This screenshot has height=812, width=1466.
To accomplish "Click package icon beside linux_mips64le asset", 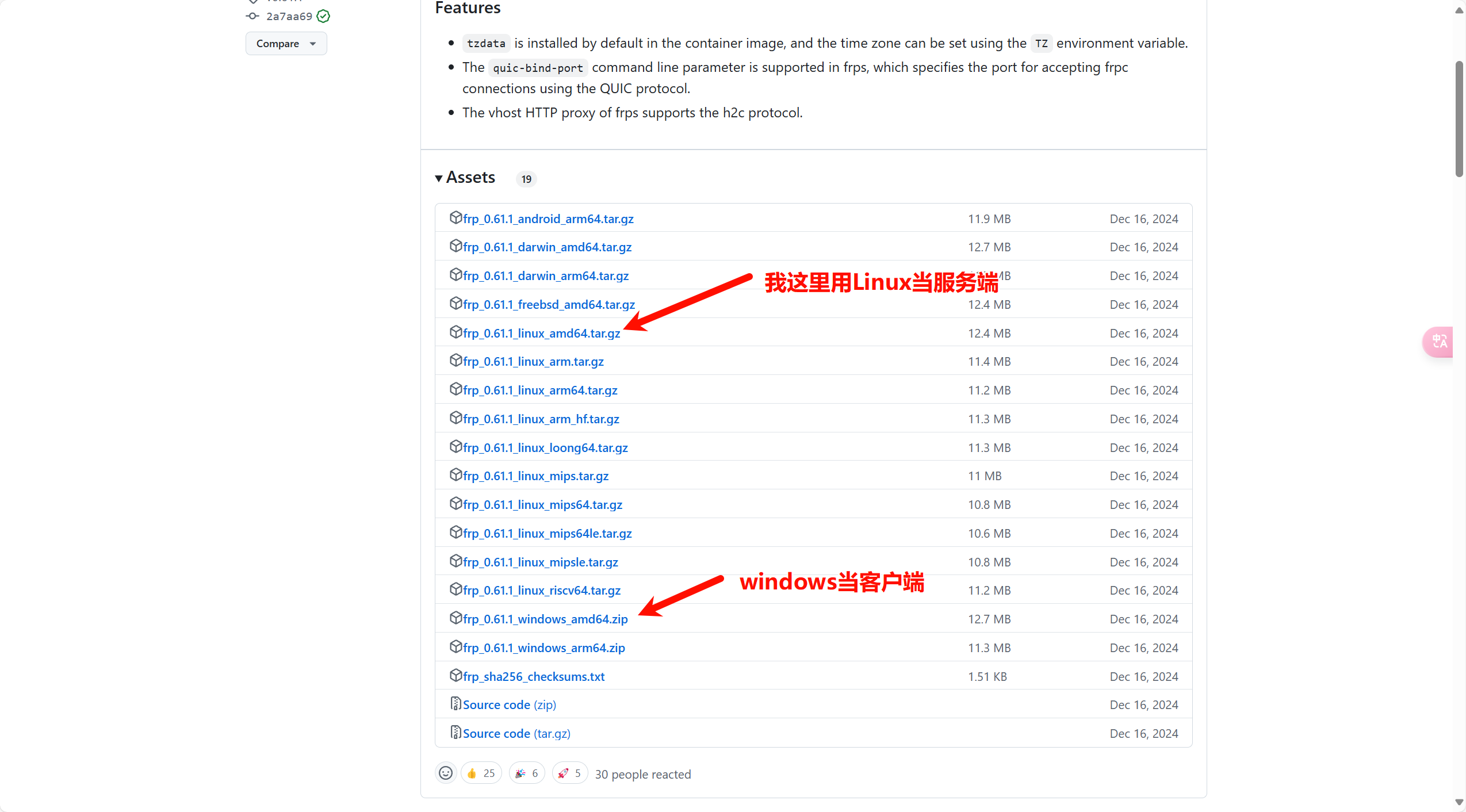I will click(x=456, y=532).
